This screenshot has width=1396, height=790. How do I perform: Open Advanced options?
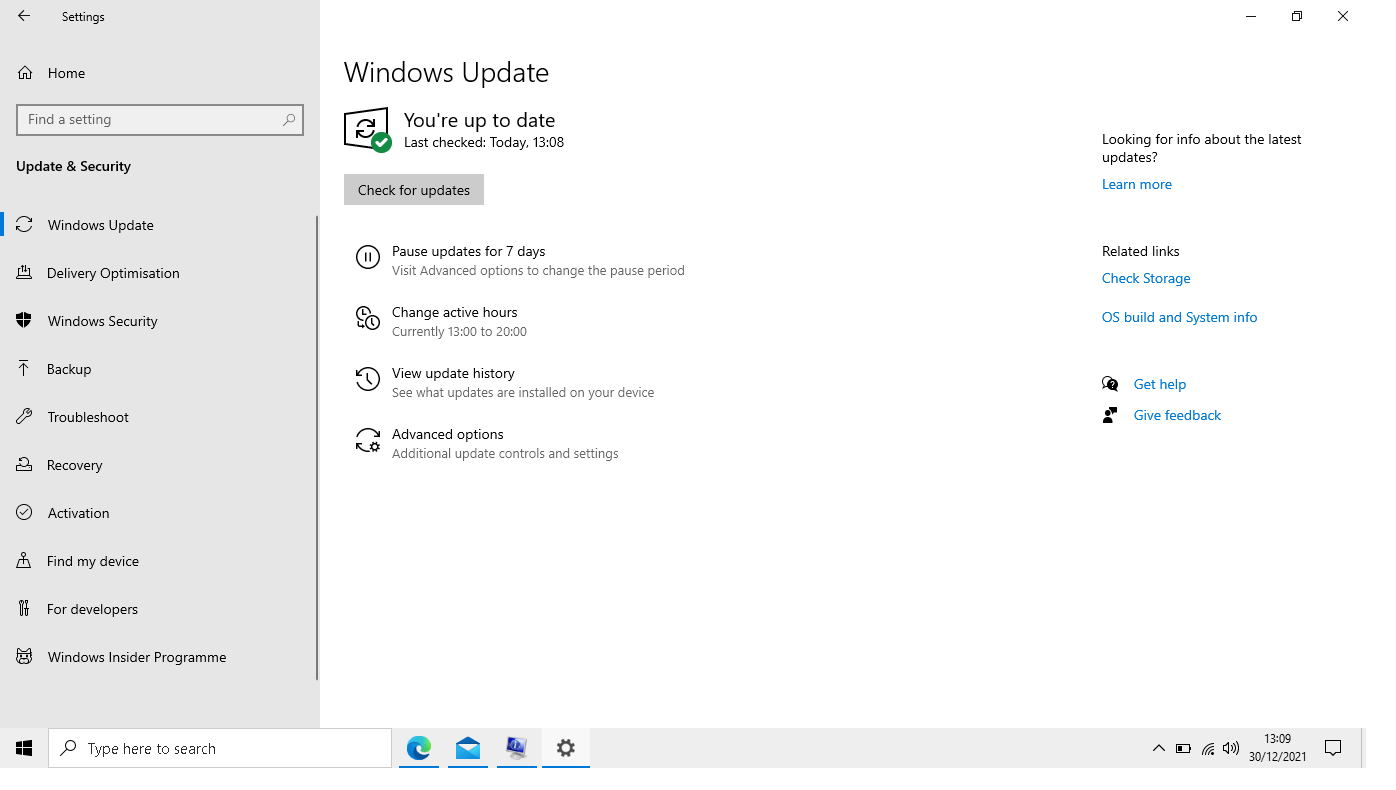click(448, 434)
